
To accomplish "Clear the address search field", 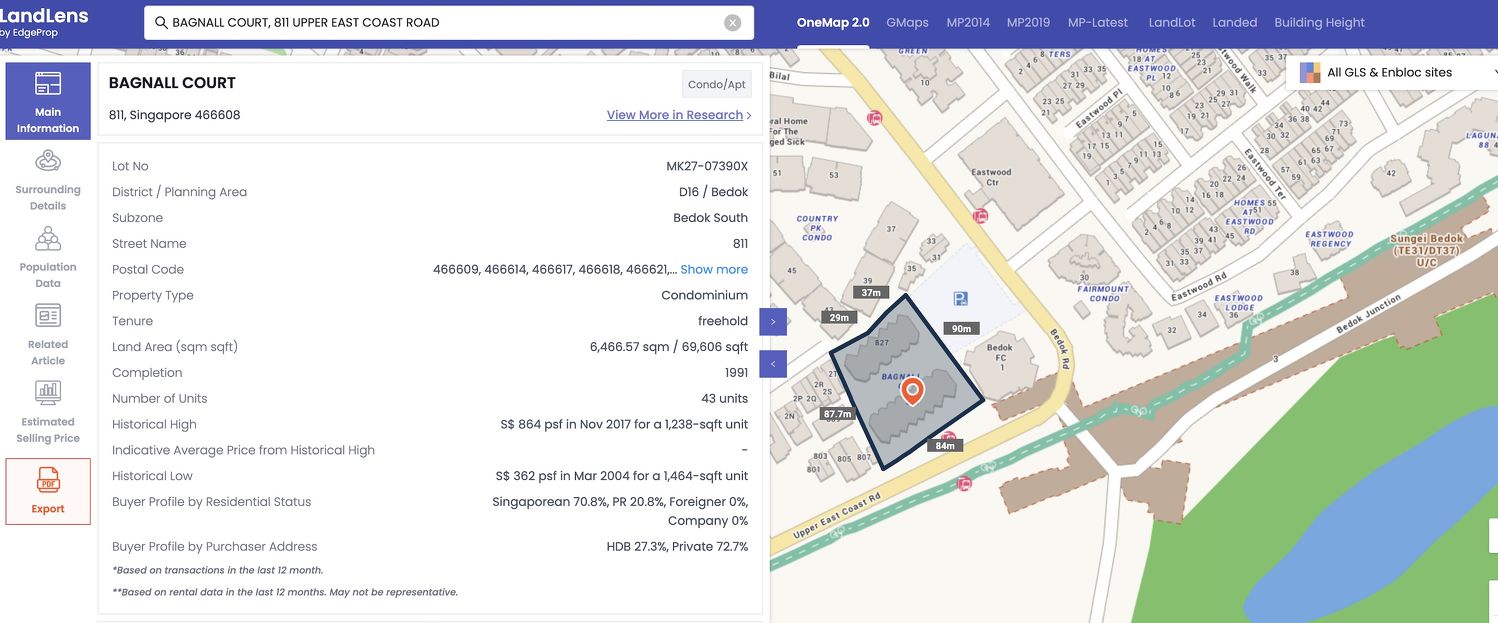I will click(732, 23).
